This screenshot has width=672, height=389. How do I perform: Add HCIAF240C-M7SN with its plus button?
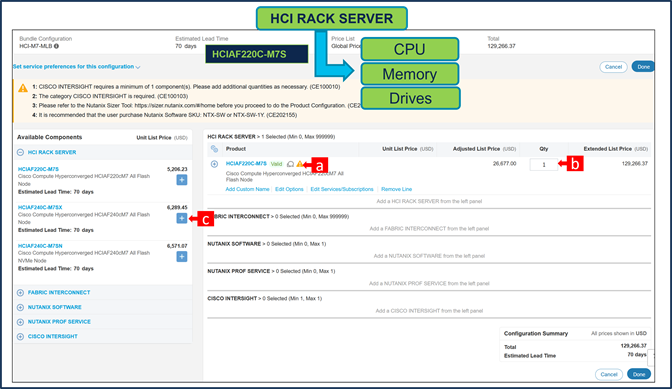(182, 257)
